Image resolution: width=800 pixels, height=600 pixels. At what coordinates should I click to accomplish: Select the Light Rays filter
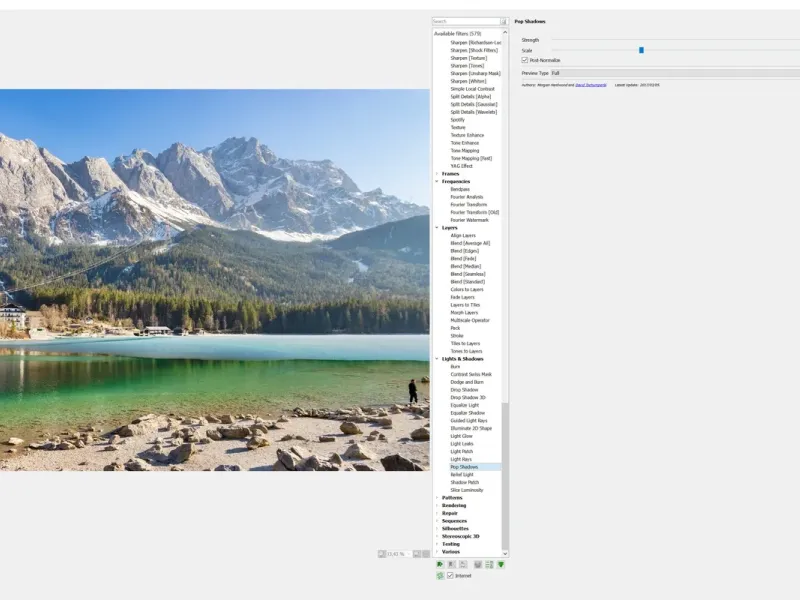pos(461,459)
